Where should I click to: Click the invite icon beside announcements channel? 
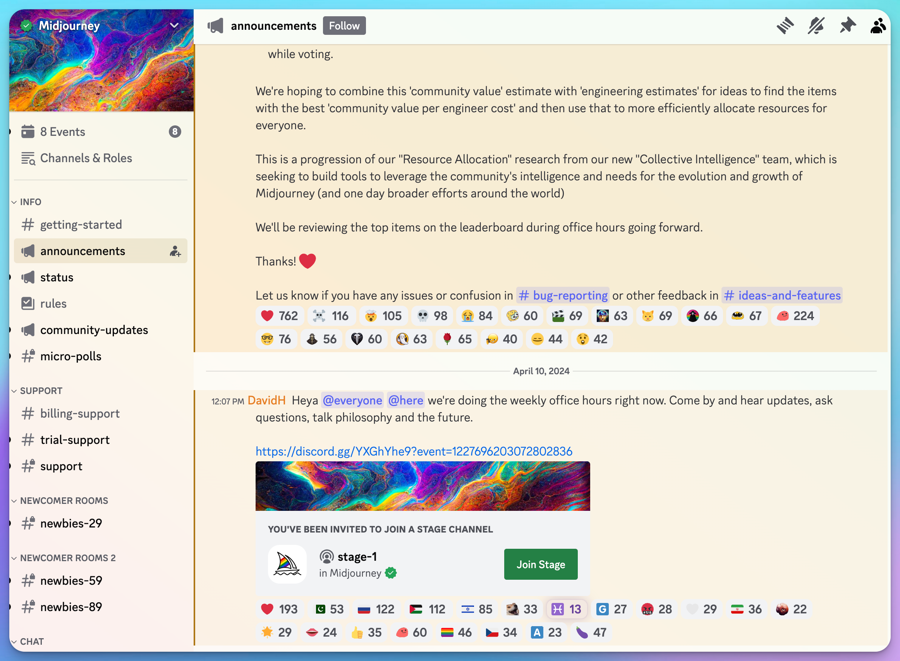[175, 252]
